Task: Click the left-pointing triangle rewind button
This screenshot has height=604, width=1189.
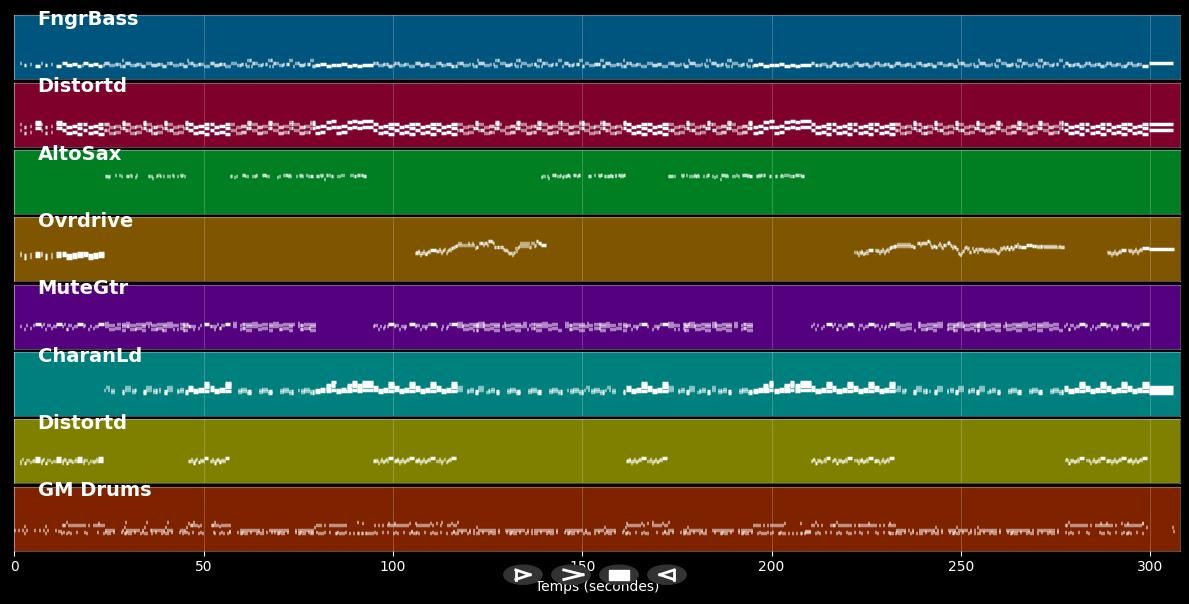Action: (x=666, y=575)
